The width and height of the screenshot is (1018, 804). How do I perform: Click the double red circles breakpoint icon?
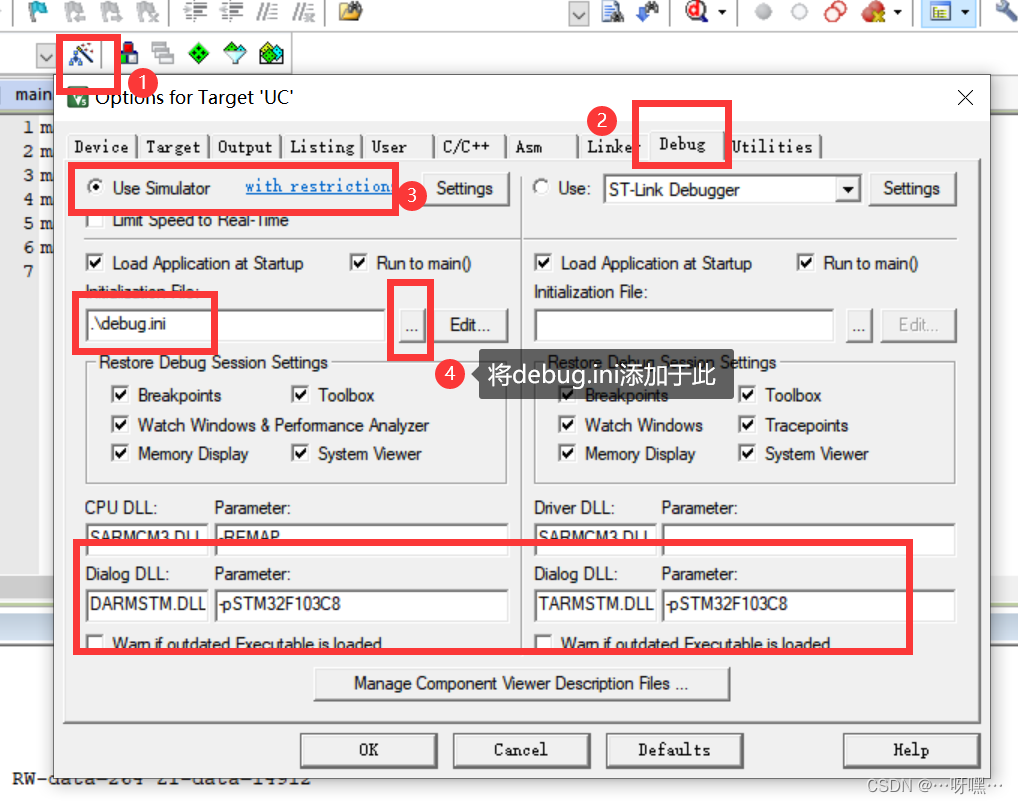coord(836,12)
